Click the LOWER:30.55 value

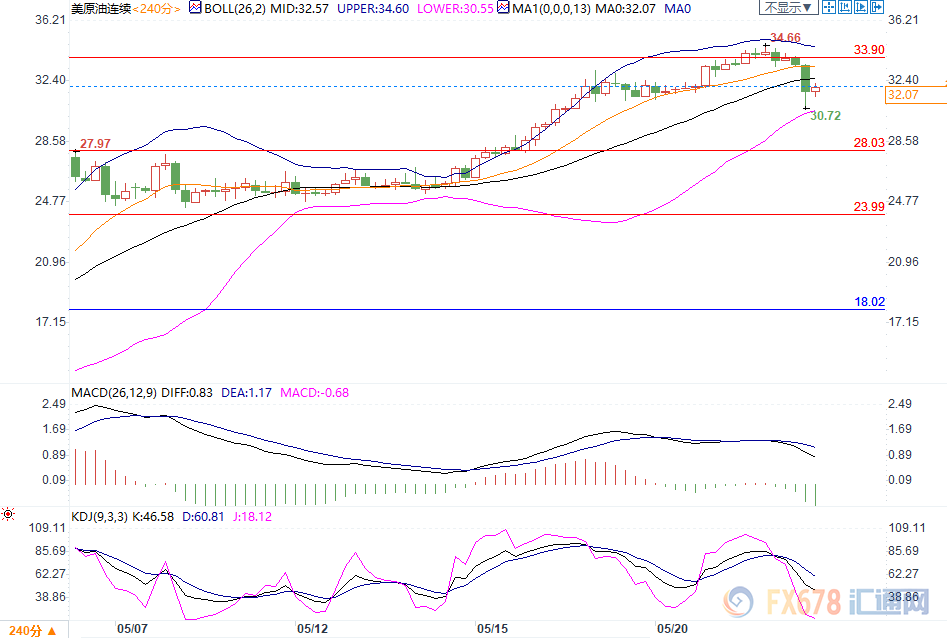(455, 8)
